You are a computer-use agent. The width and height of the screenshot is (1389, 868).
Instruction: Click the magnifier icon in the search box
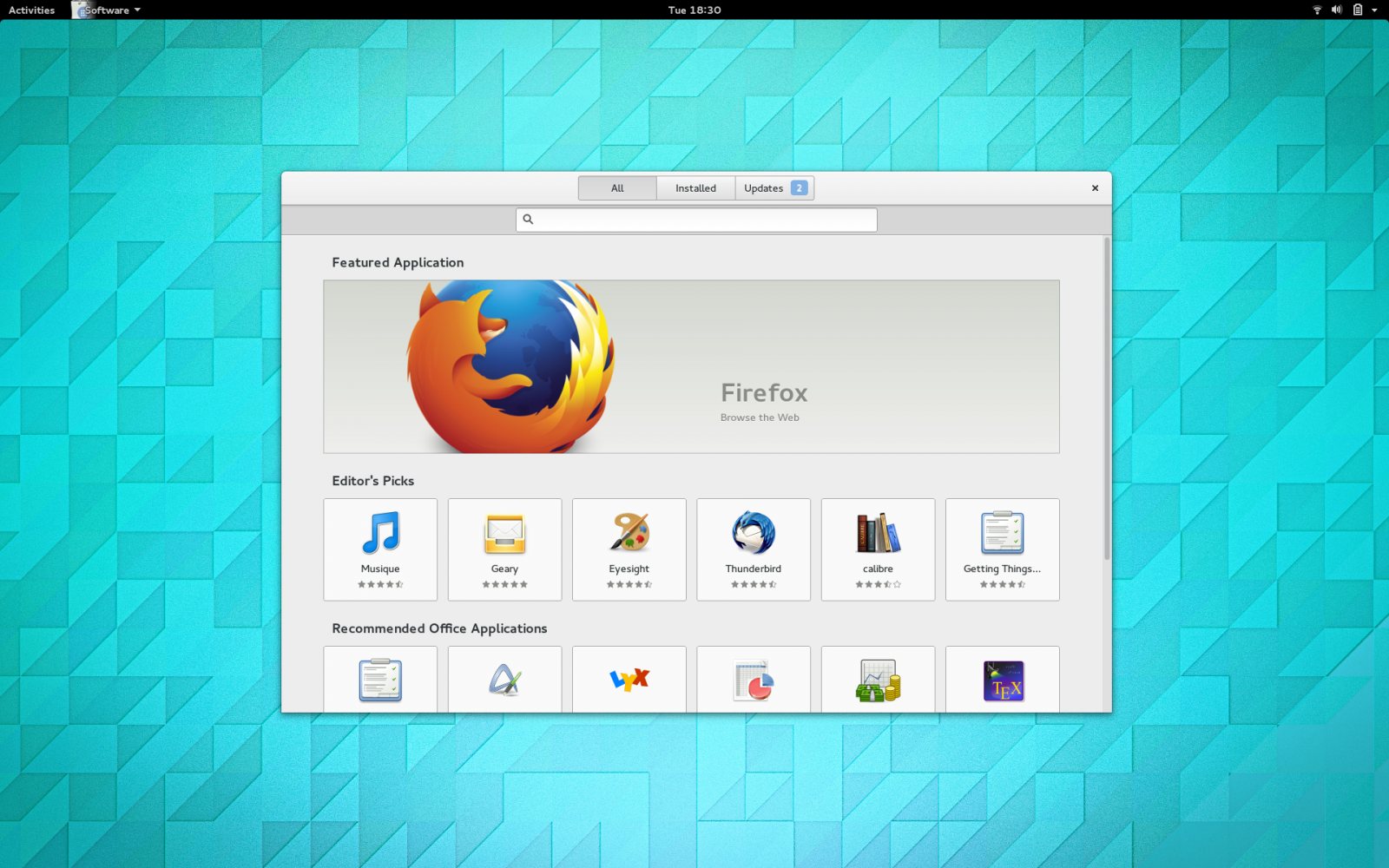(x=528, y=220)
